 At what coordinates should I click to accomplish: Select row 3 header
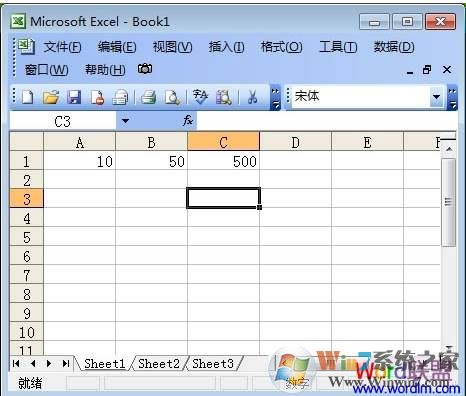pyautogui.click(x=27, y=199)
